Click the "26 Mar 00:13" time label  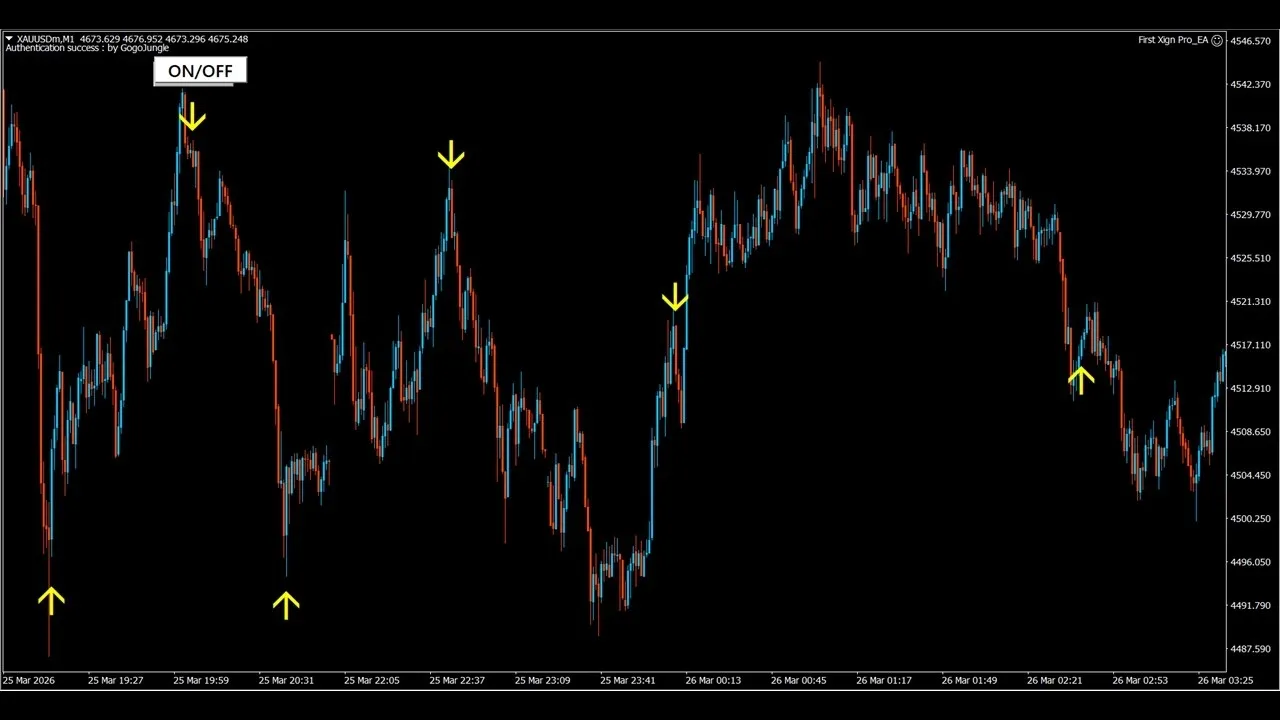click(713, 681)
